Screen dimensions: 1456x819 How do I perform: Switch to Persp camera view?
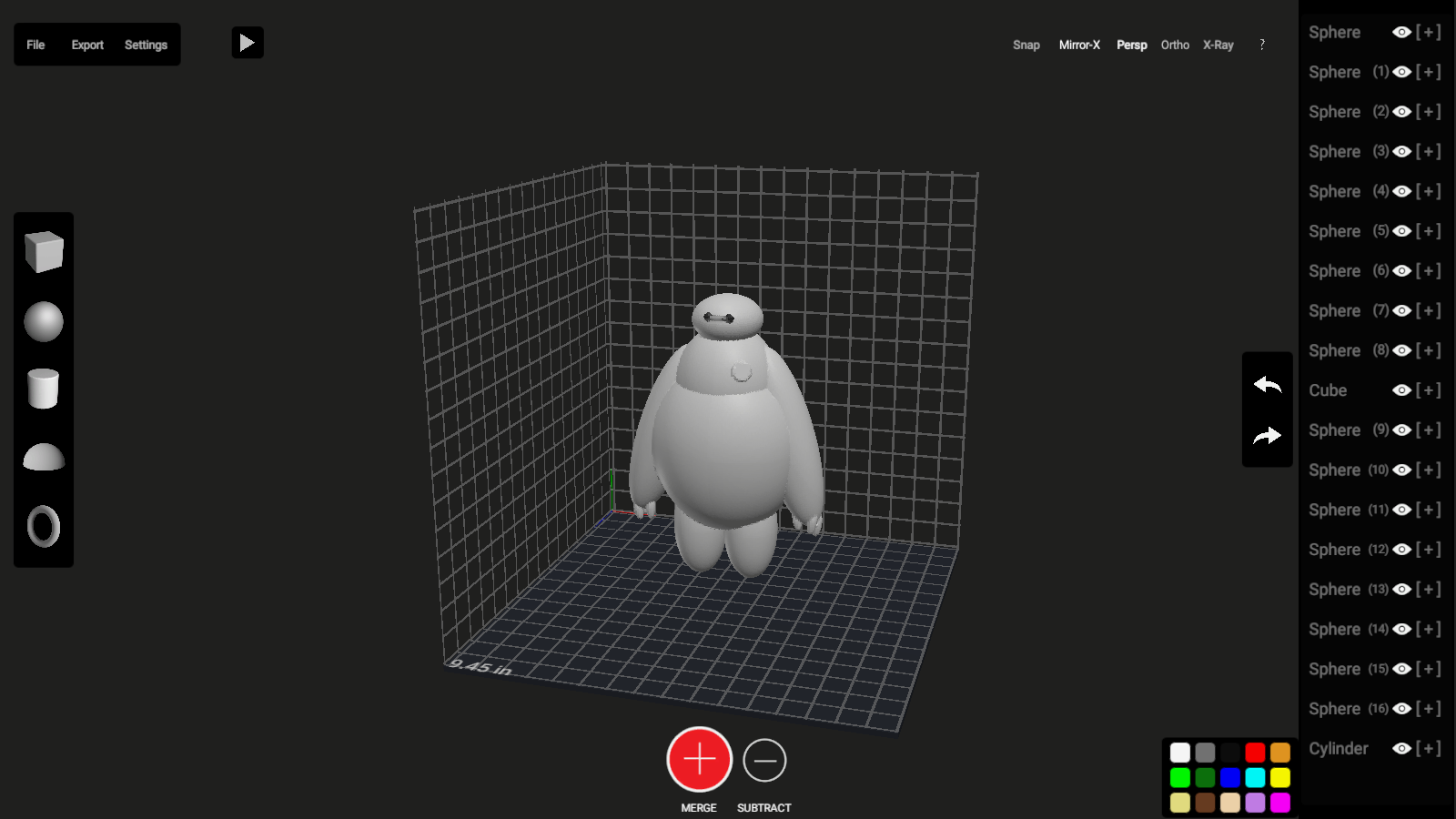click(1132, 45)
